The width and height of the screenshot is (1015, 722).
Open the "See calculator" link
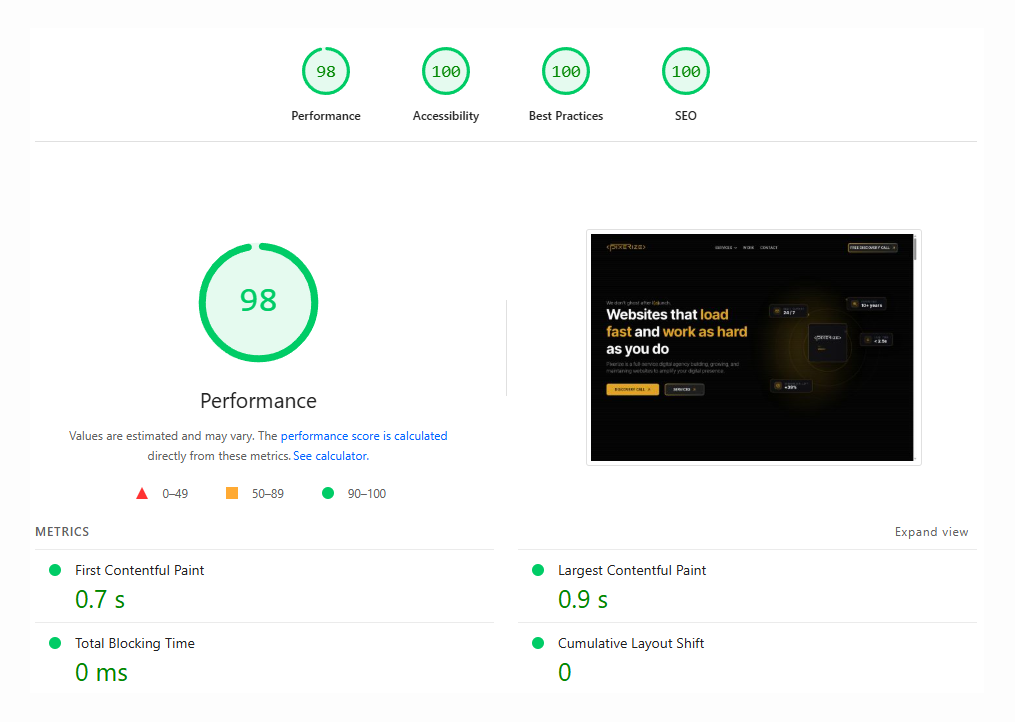[x=330, y=456]
